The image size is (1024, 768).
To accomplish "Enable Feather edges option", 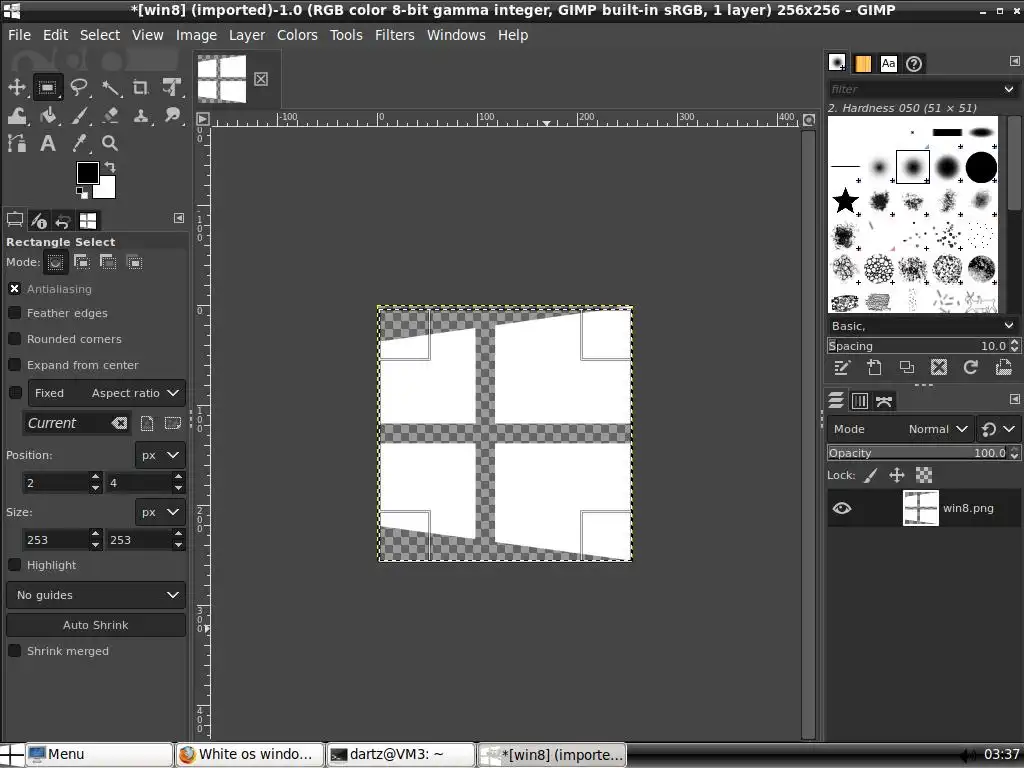I will click(x=14, y=313).
